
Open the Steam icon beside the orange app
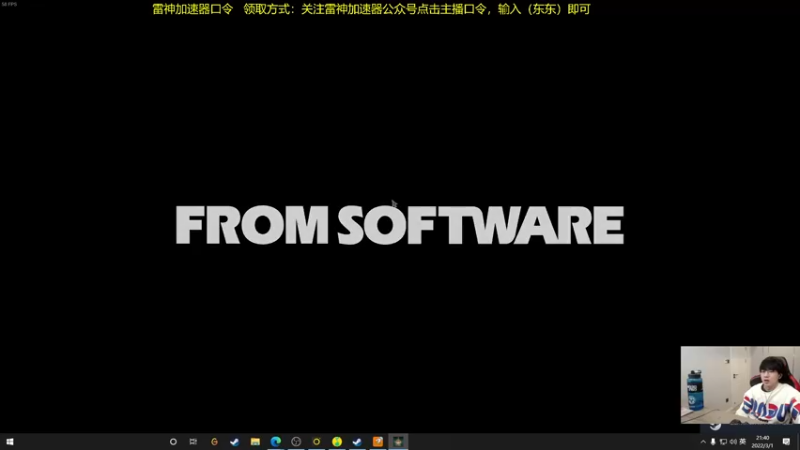(x=357, y=442)
